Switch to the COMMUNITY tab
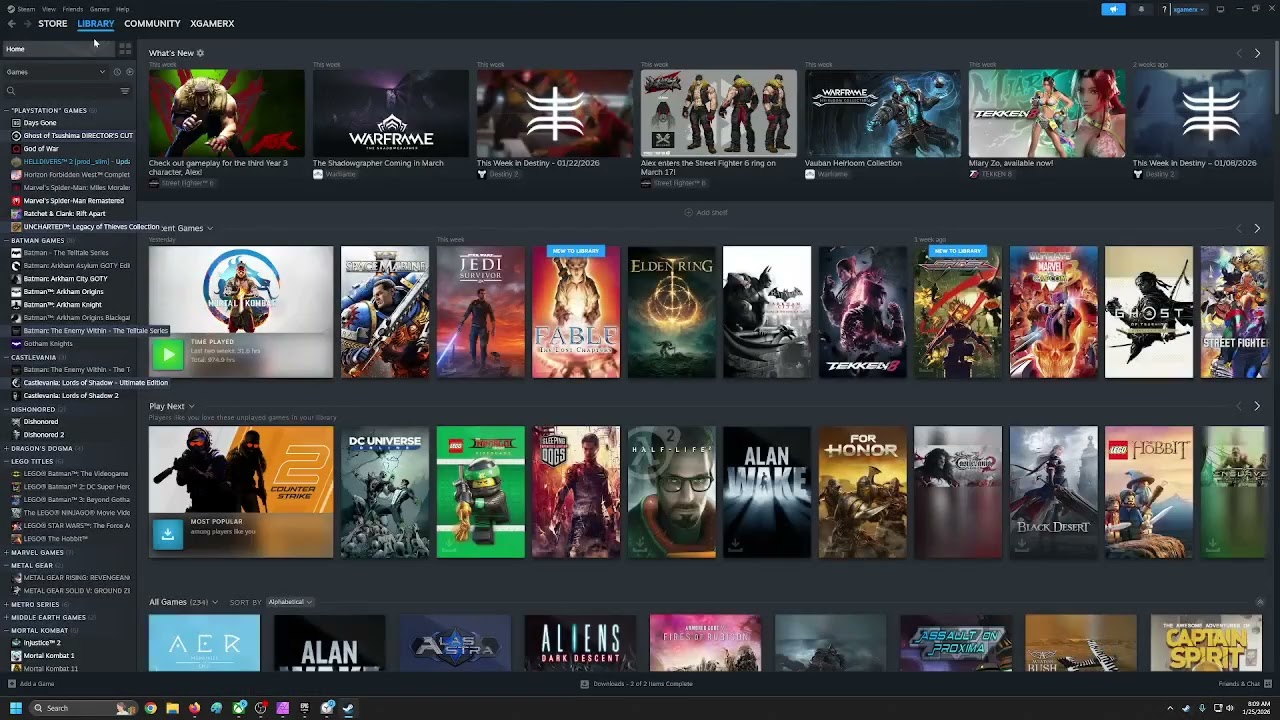 (x=152, y=23)
